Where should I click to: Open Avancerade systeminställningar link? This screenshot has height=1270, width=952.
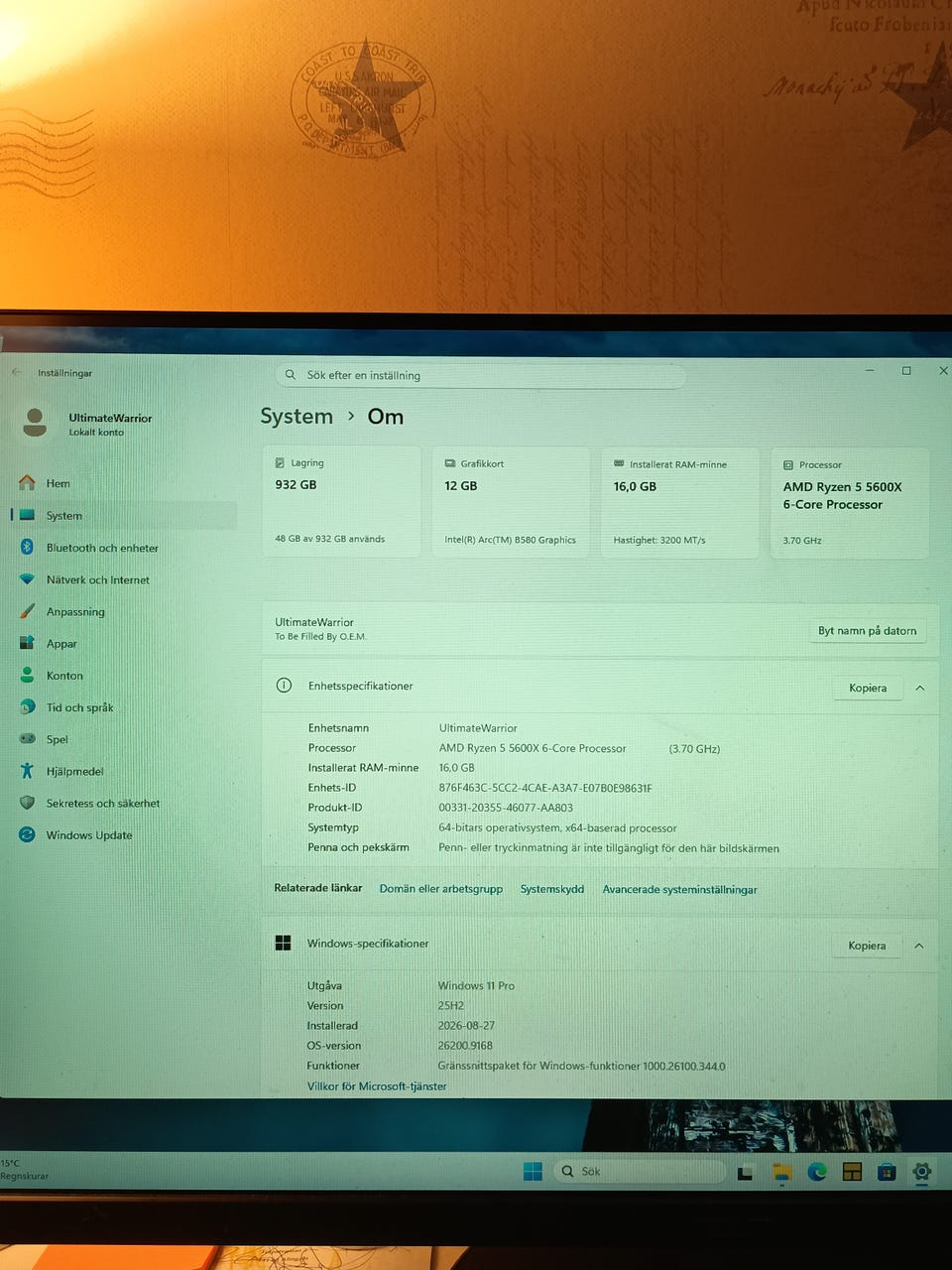[679, 889]
